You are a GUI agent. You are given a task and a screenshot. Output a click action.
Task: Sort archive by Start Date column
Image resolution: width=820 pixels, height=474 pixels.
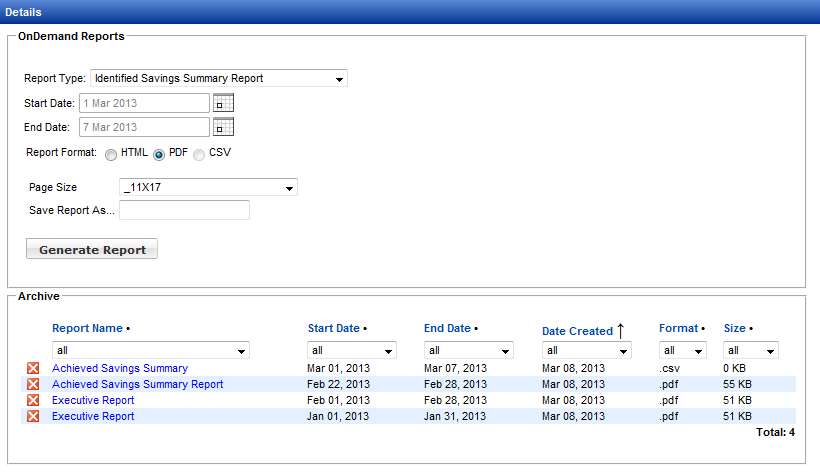(x=333, y=328)
